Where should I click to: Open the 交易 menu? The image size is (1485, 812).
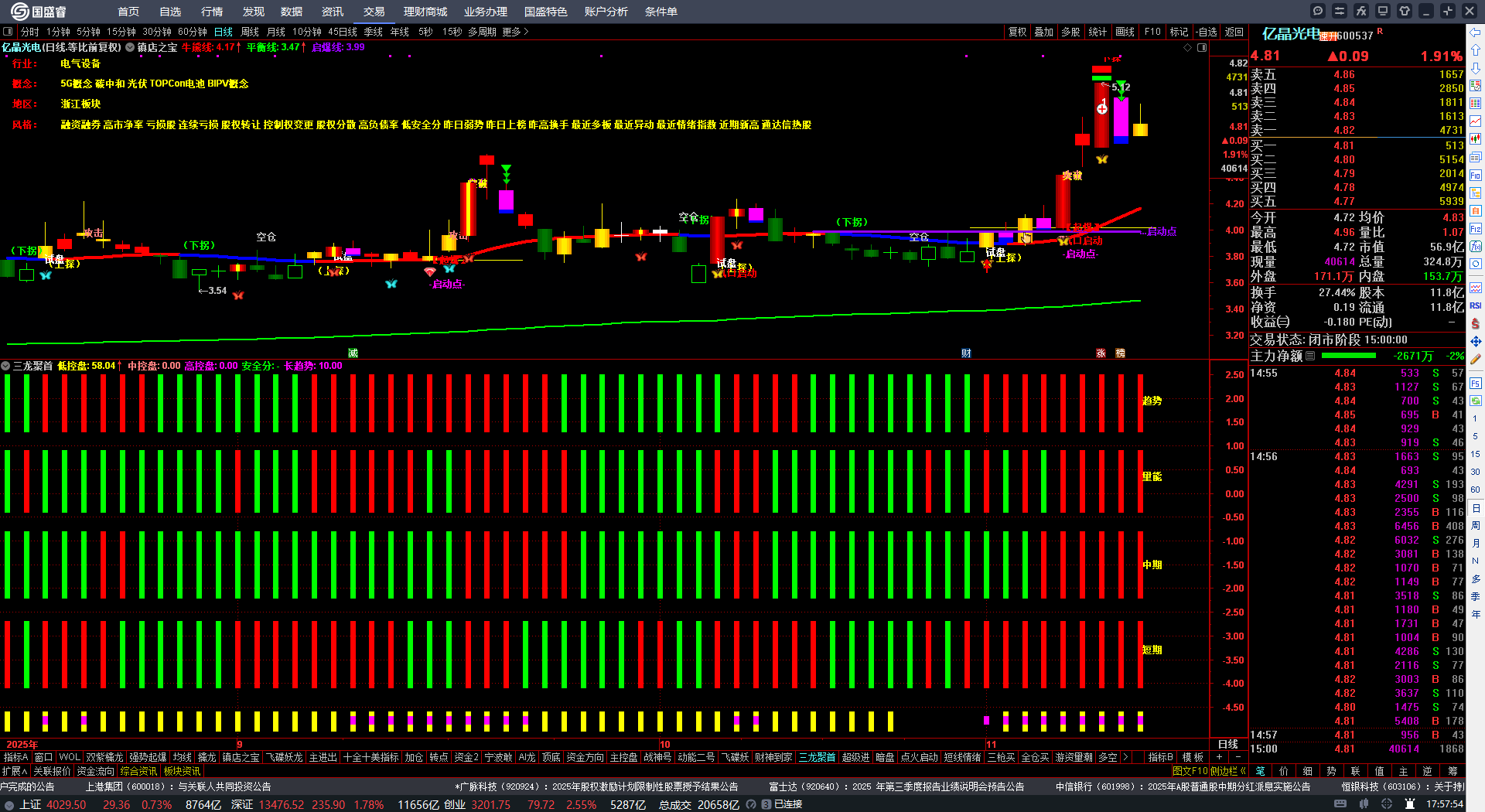[374, 12]
